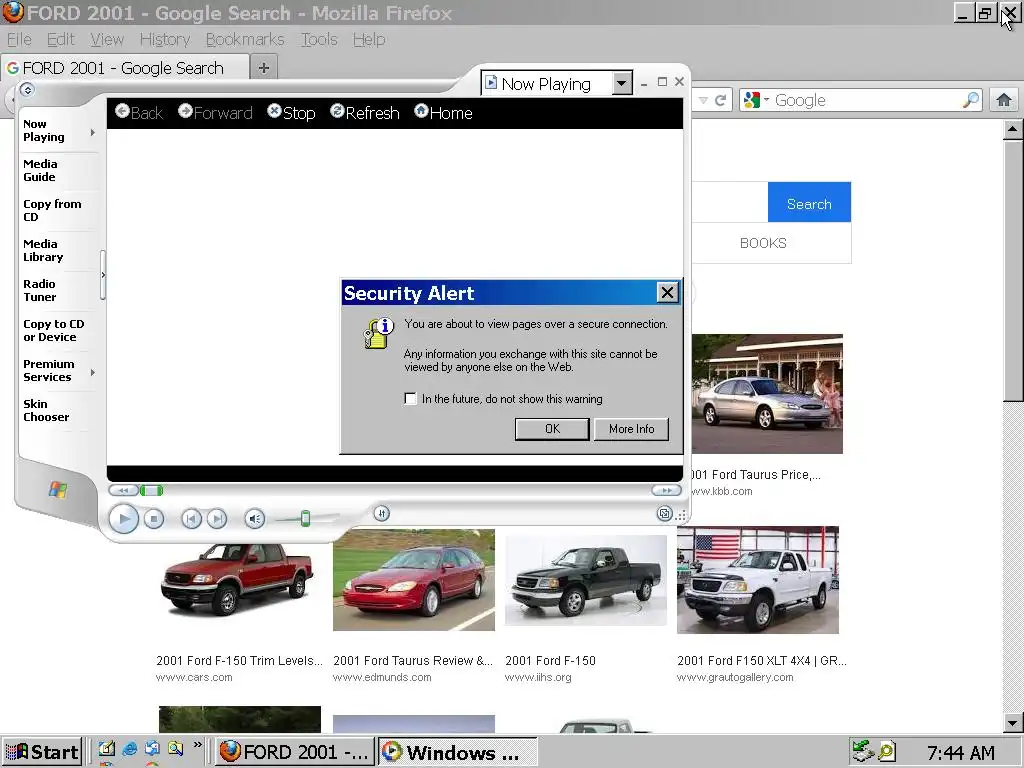Click the Next track button
This screenshot has width=1024, height=768.
tap(217, 519)
